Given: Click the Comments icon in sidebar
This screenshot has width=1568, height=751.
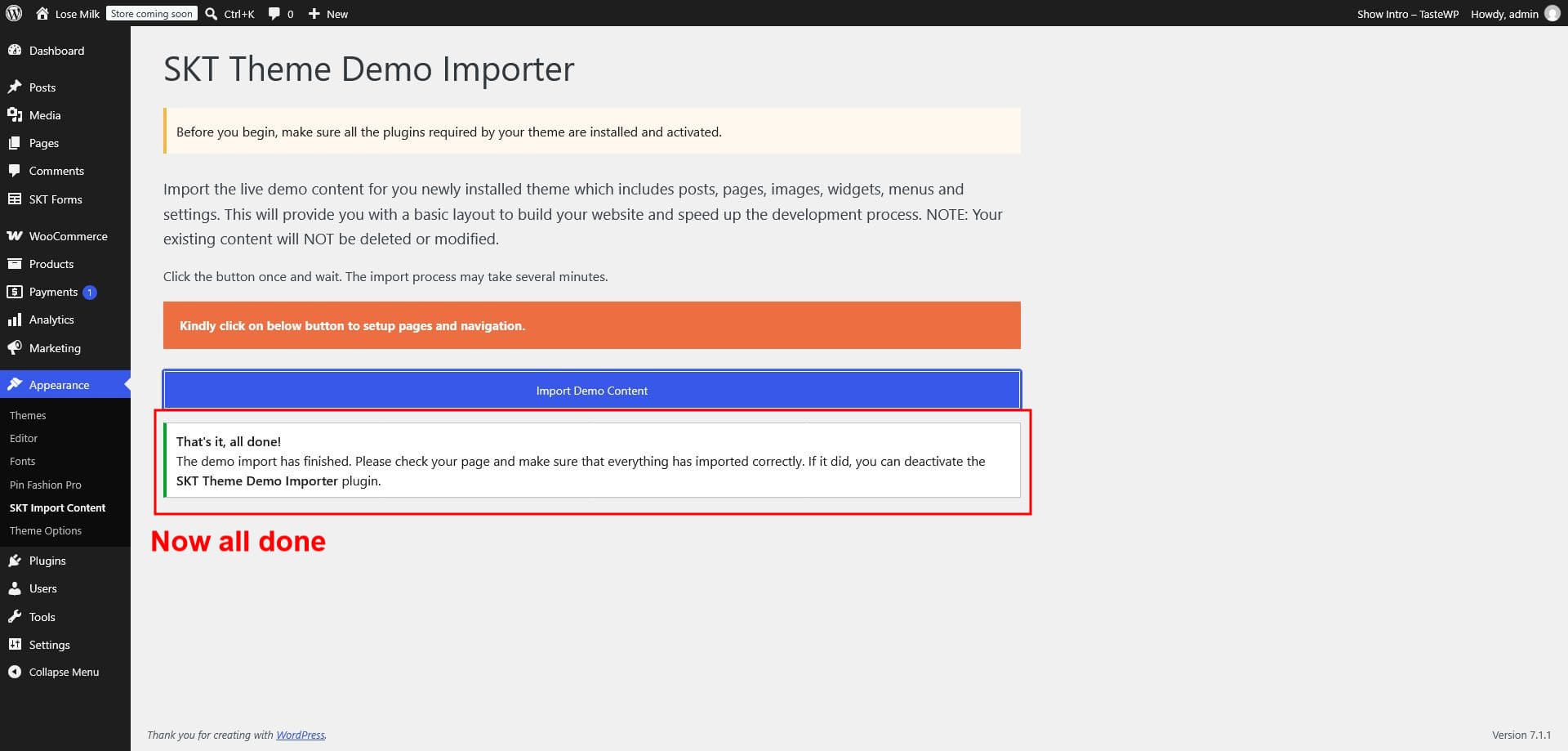Looking at the screenshot, I should tap(15, 170).
